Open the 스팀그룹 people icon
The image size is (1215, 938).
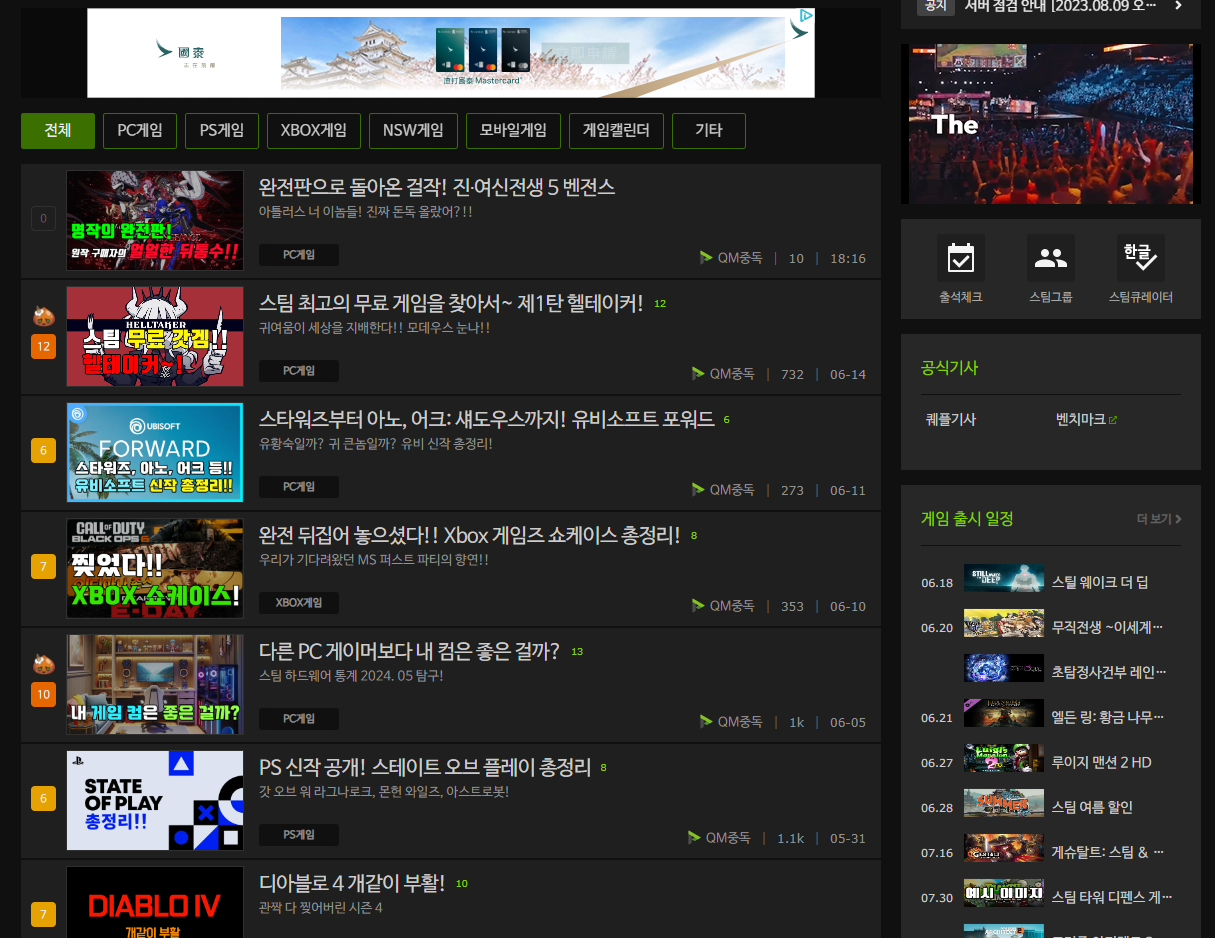(1050, 258)
